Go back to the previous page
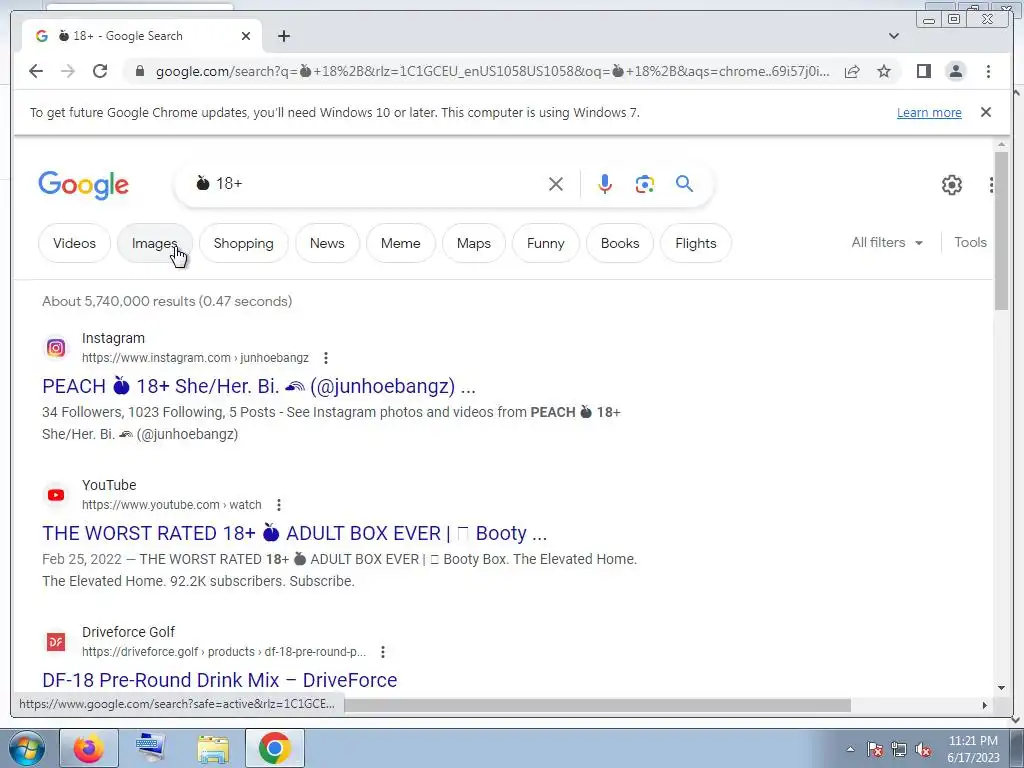 pyautogui.click(x=36, y=71)
